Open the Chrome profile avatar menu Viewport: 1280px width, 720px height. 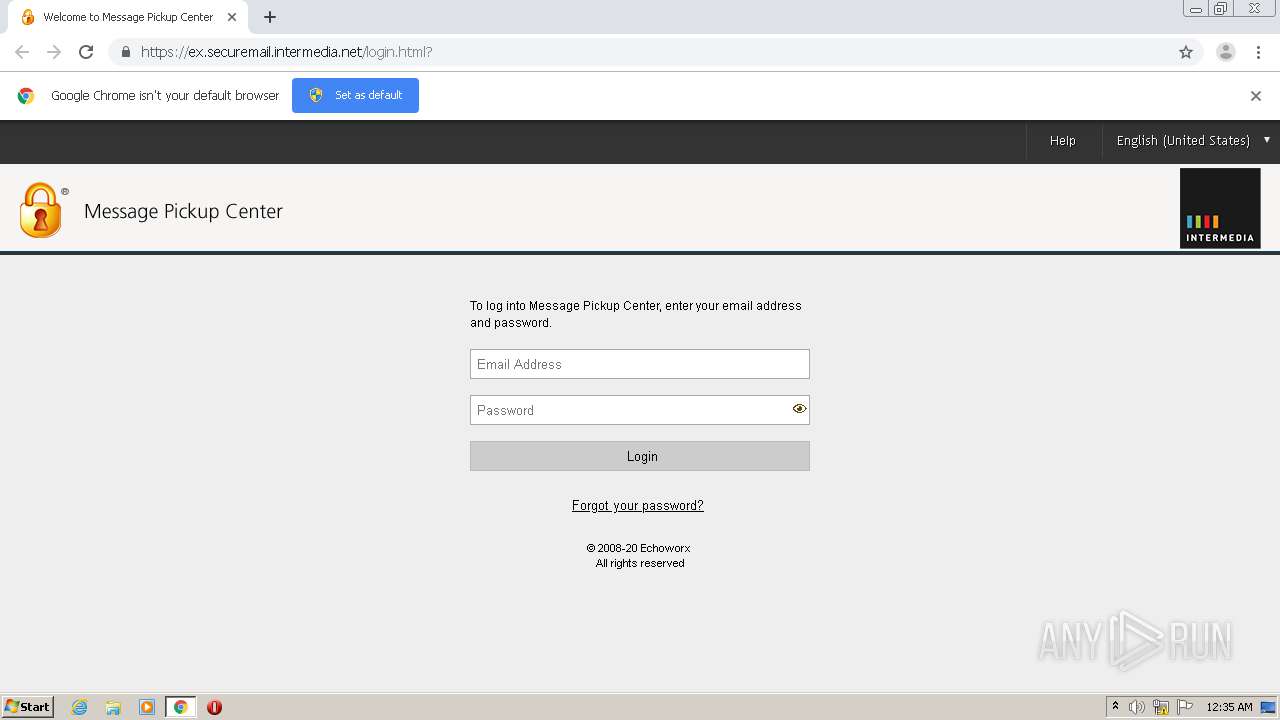1226,52
